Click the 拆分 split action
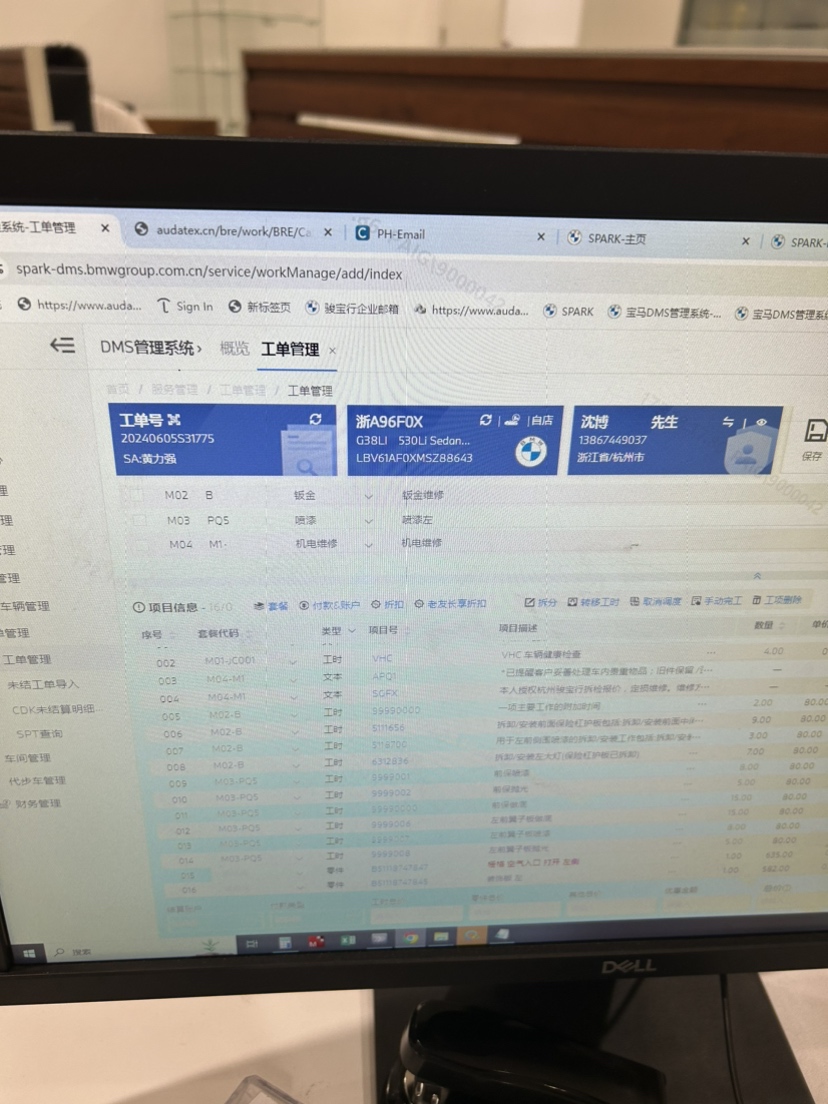This screenshot has height=1104, width=828. coord(541,602)
